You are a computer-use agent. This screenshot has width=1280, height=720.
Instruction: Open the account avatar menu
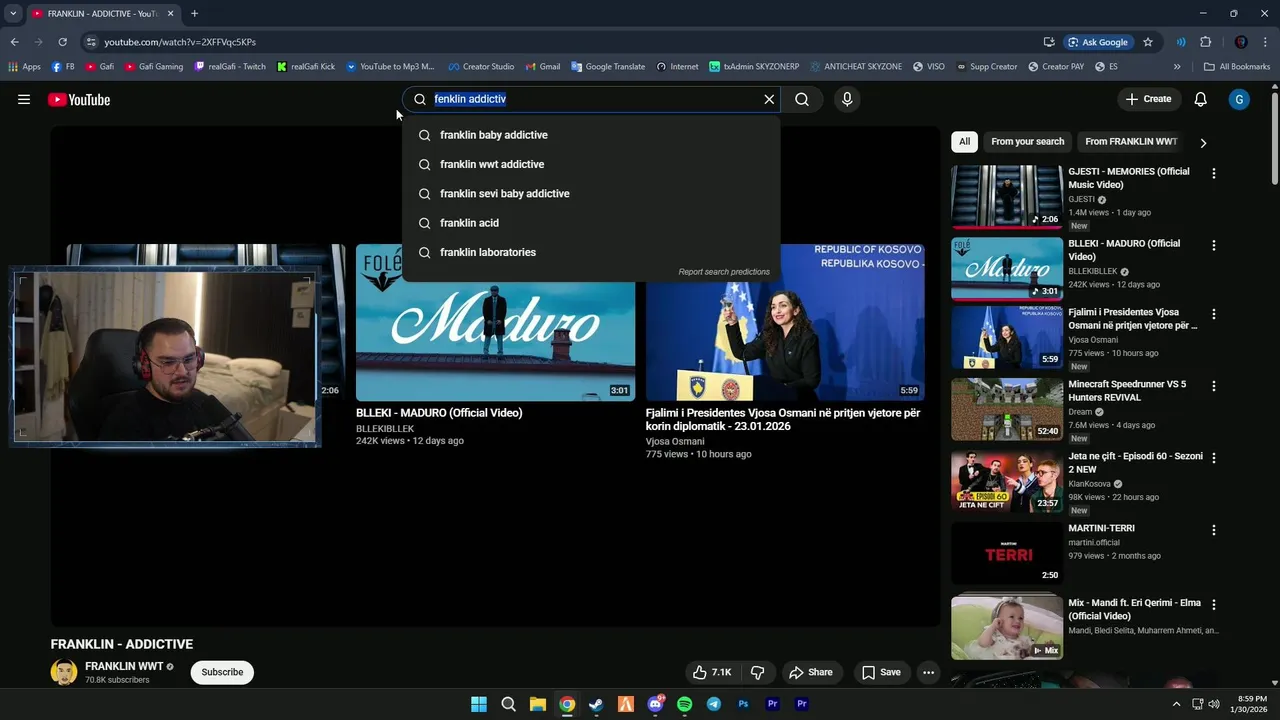click(1239, 99)
